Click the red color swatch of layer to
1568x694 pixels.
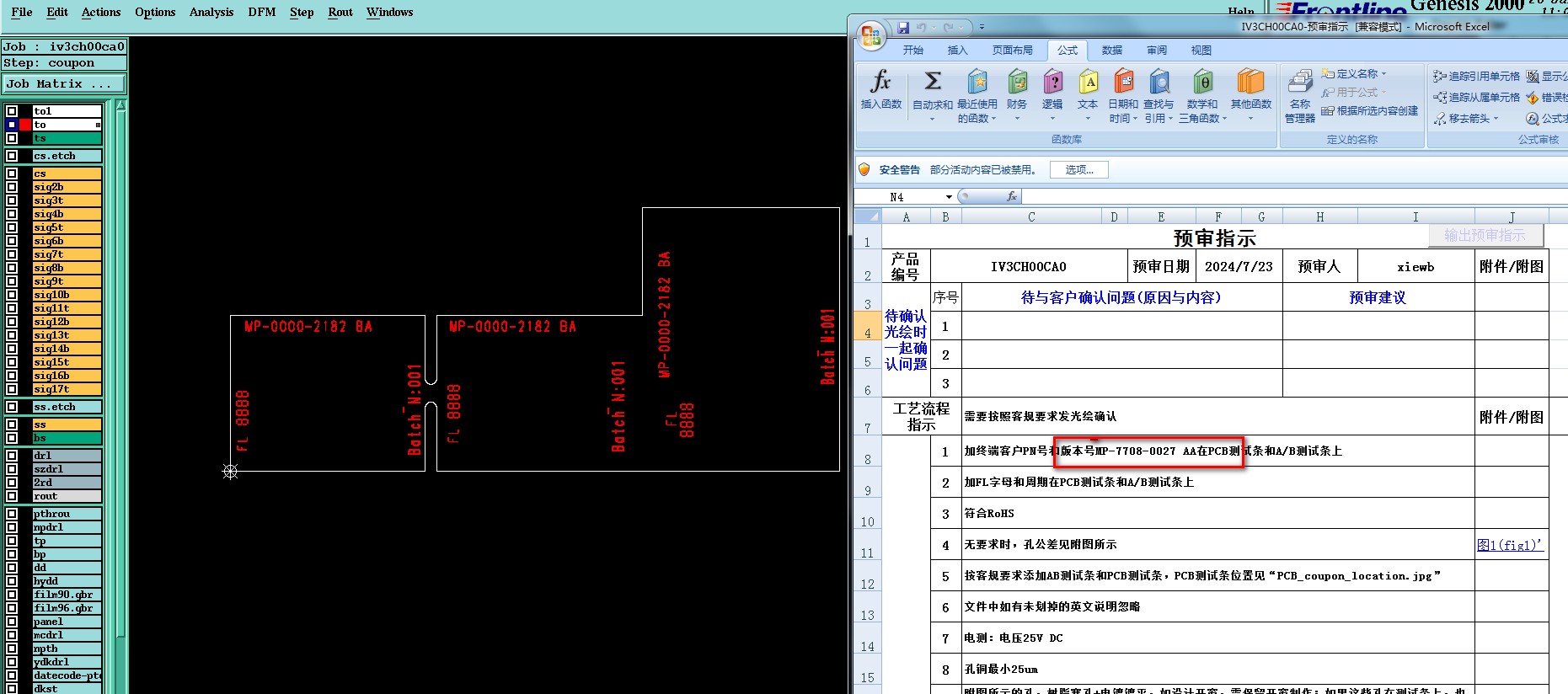25,125
